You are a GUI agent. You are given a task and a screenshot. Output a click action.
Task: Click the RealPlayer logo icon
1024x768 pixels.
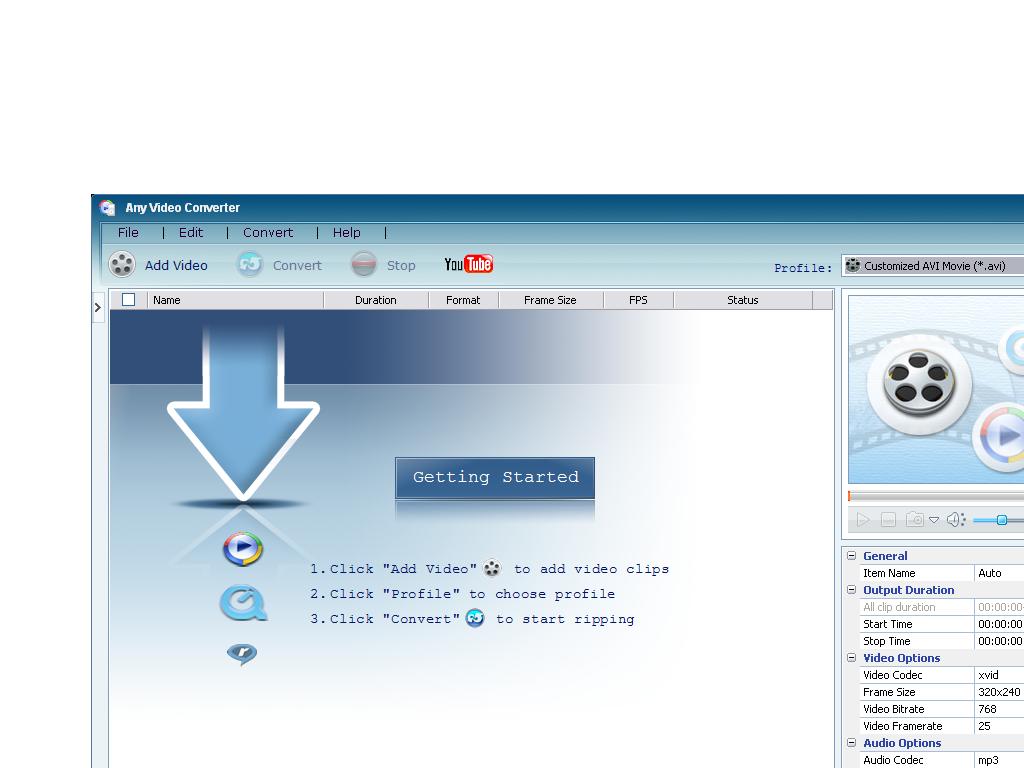[242, 653]
